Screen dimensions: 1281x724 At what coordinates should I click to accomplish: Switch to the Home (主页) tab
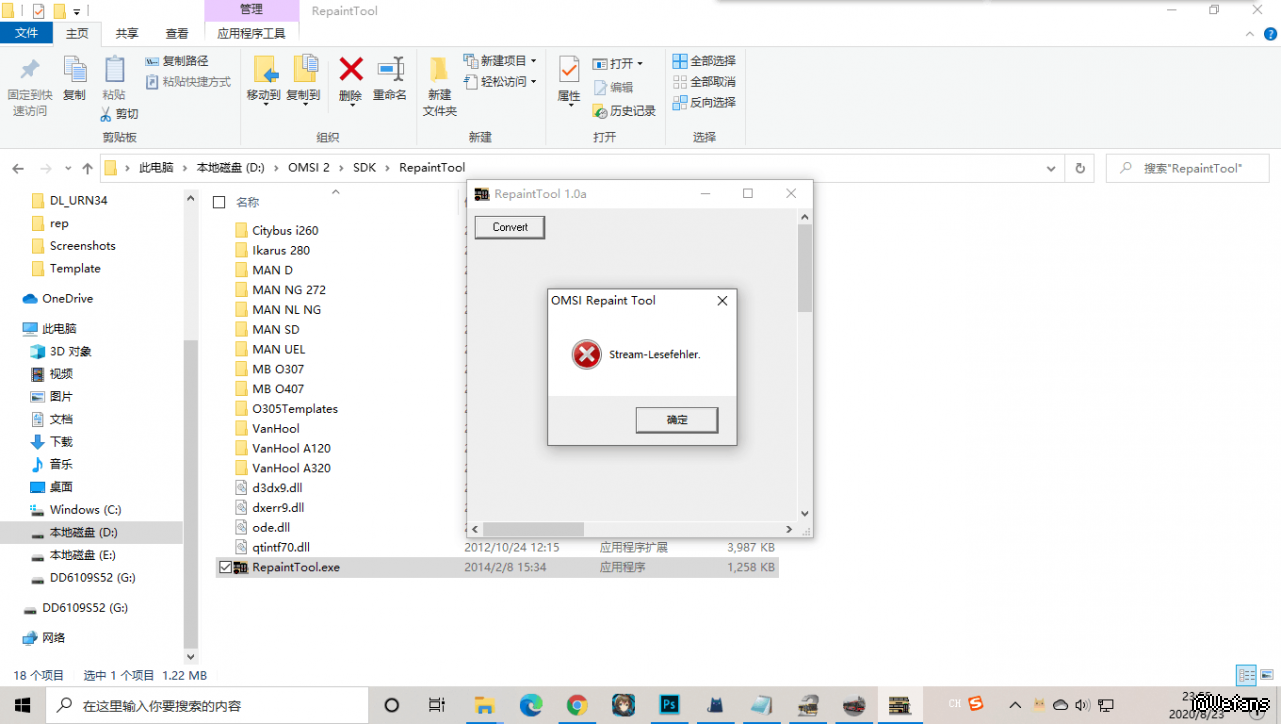click(77, 34)
